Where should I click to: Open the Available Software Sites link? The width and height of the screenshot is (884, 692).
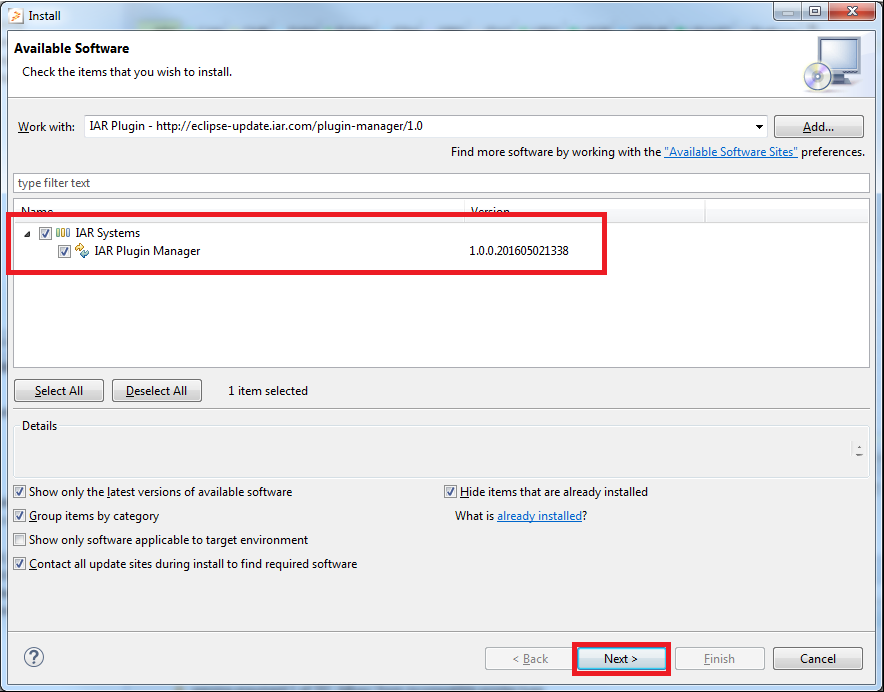[x=731, y=152]
